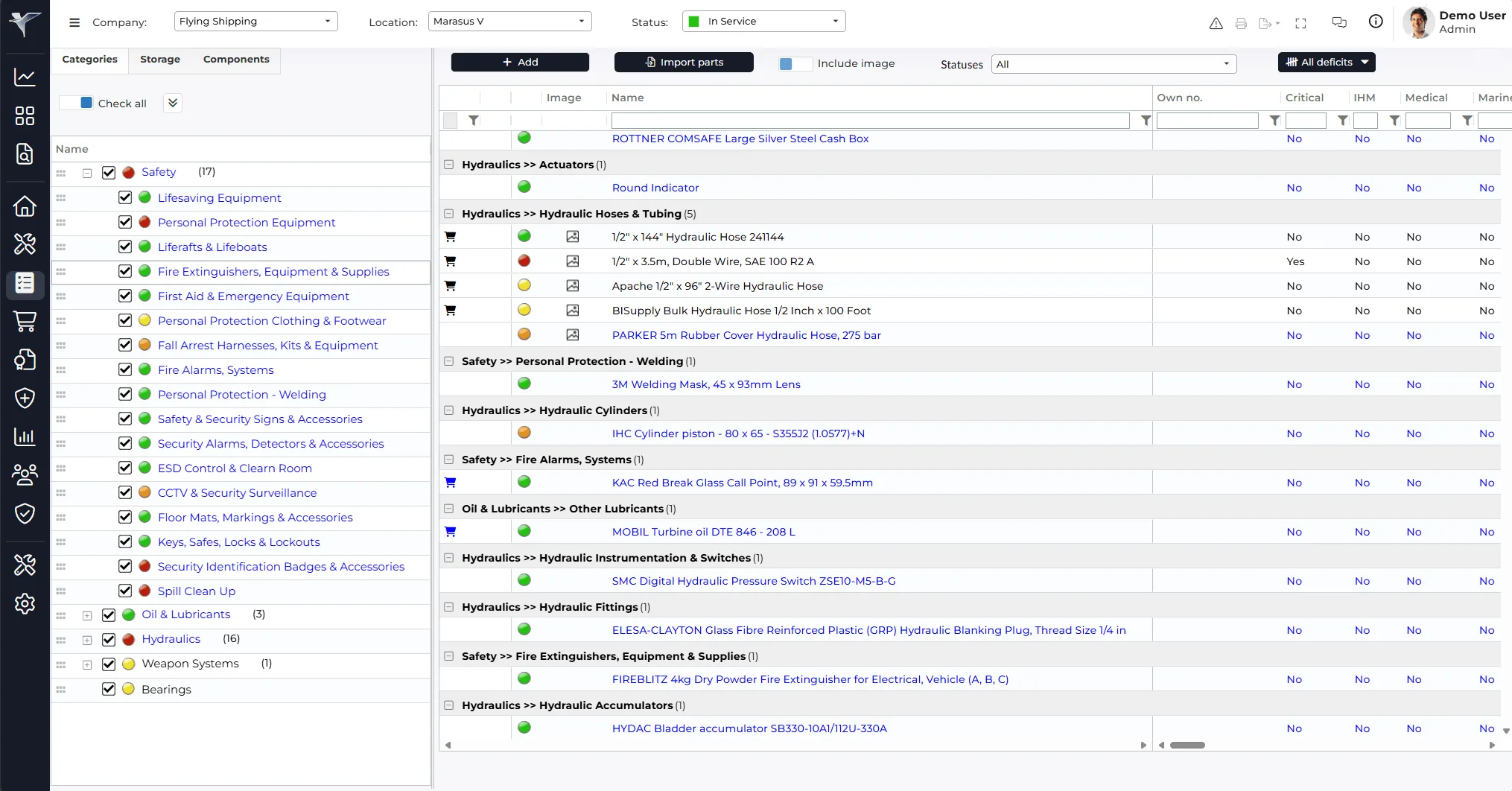Open the chat messages icon
Screen dimensions: 1512x791
point(1339,22)
